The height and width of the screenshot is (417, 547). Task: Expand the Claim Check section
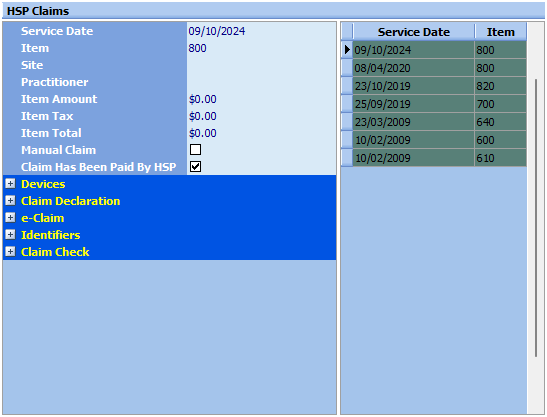pyautogui.click(x=10, y=252)
